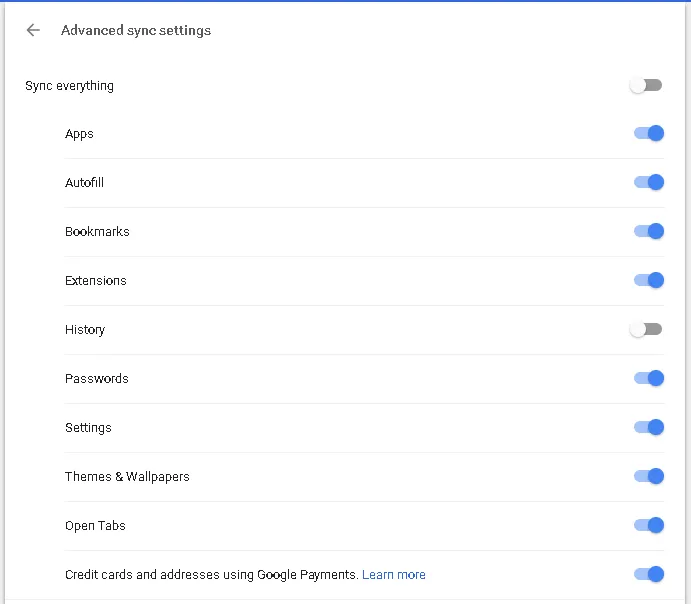Enable the History sync toggle

pos(646,329)
